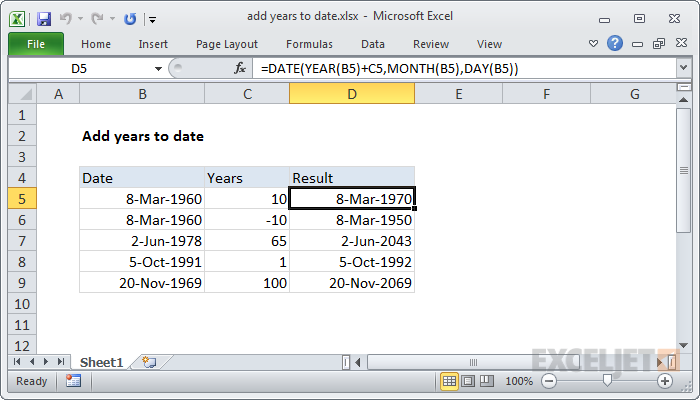The height and width of the screenshot is (400, 700).
Task: Expand the Name Box dropdown
Action: [158, 68]
